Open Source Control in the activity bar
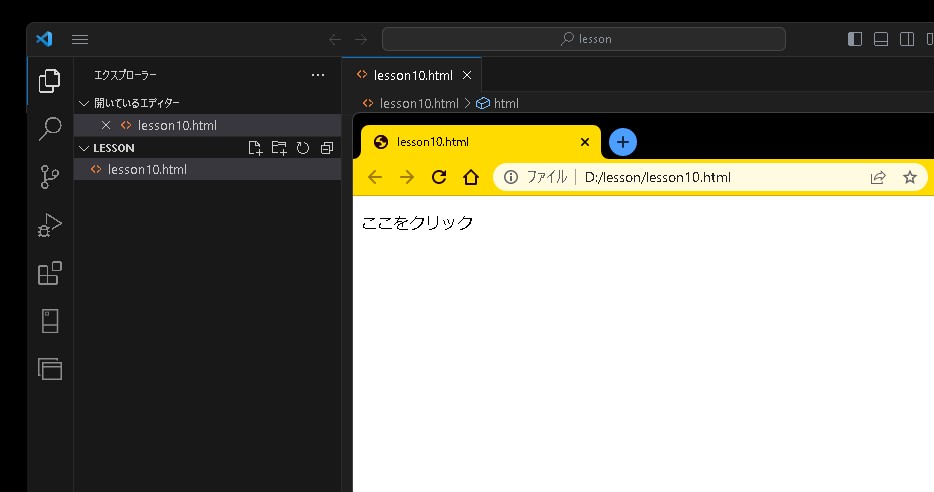 click(x=50, y=177)
